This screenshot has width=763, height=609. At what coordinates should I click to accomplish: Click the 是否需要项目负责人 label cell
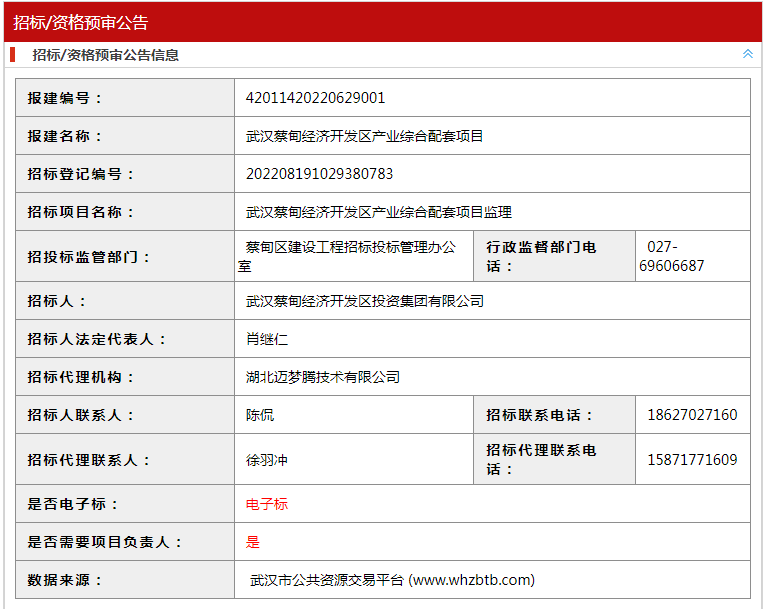125,541
